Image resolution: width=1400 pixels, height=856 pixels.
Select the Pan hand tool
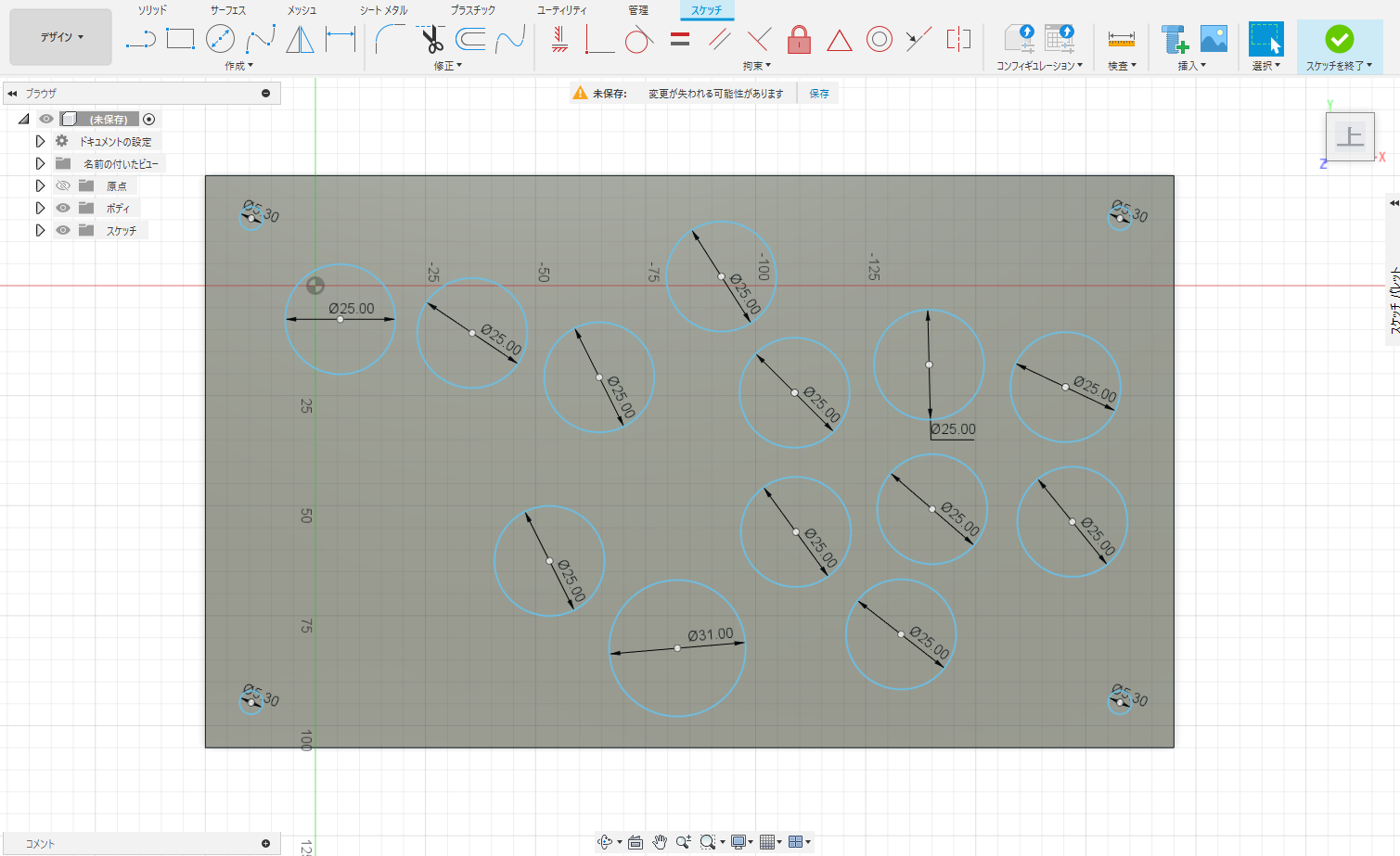coord(659,842)
